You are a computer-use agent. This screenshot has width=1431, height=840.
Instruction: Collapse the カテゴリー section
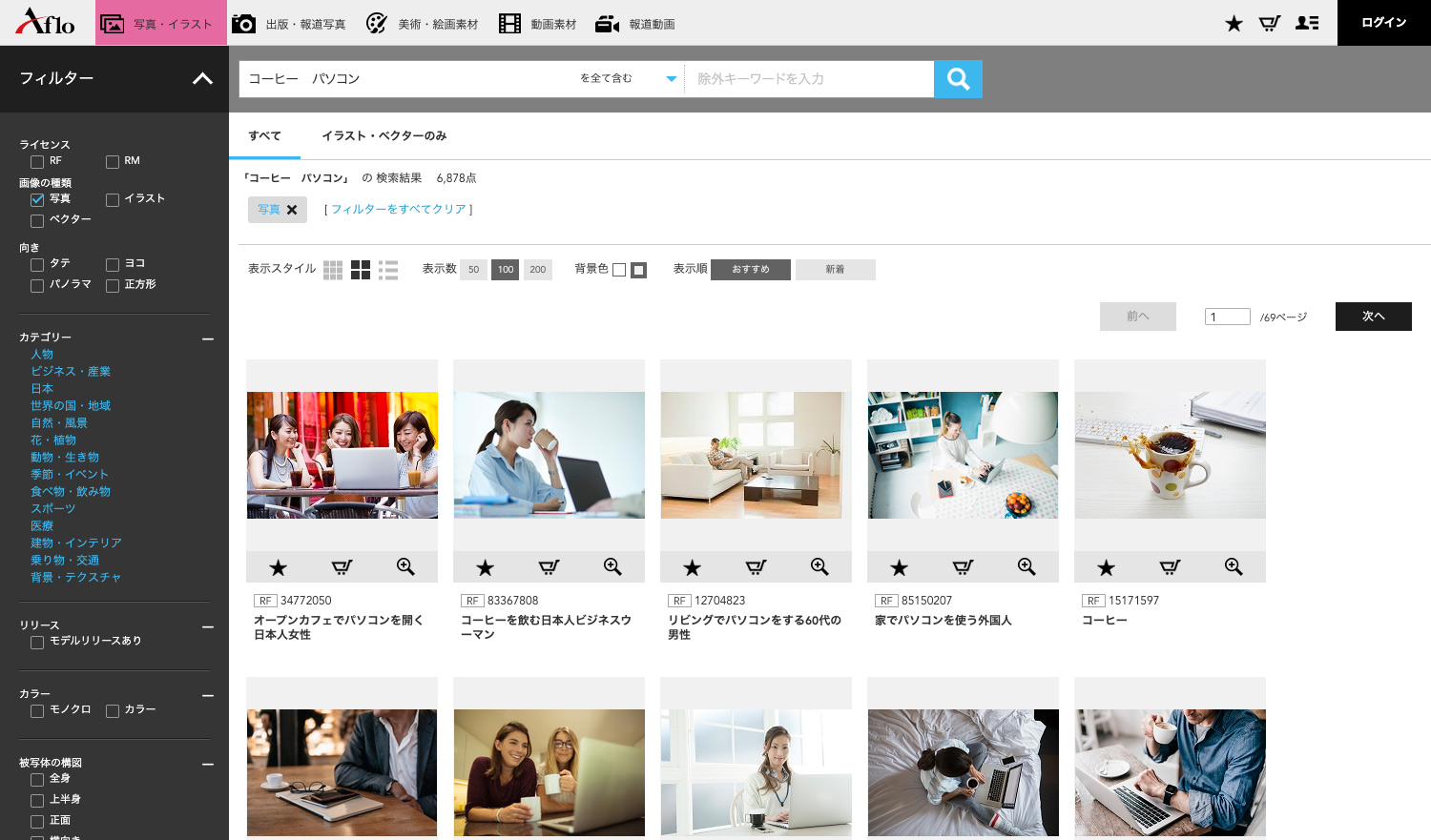click(208, 338)
